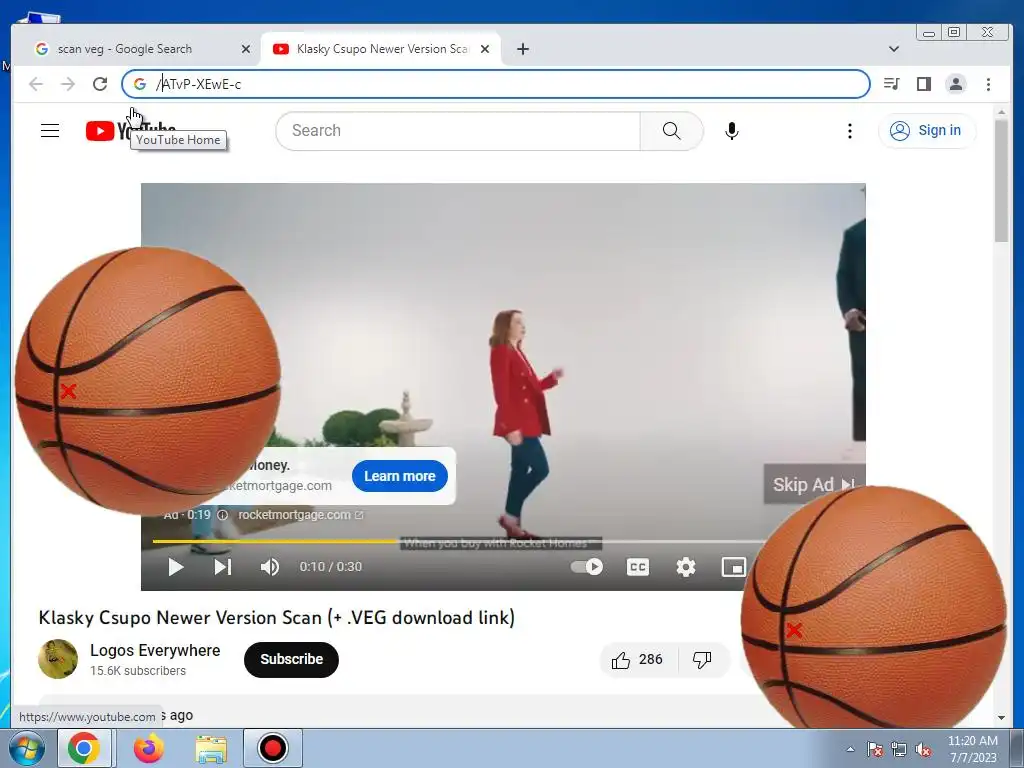Open the volume tray icon

[923, 749]
